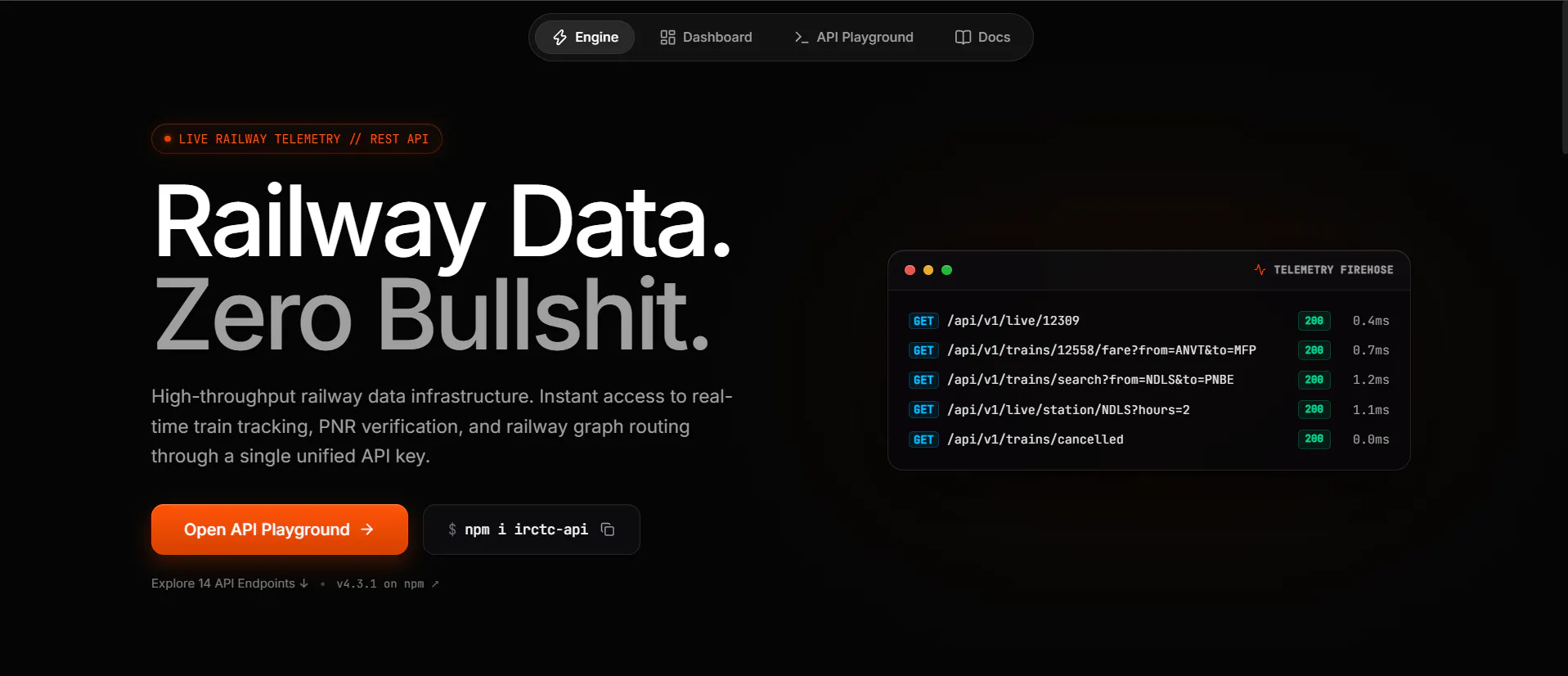The width and height of the screenshot is (1568, 676).
Task: Click the red window dot in telemetry panel
Action: (x=910, y=270)
